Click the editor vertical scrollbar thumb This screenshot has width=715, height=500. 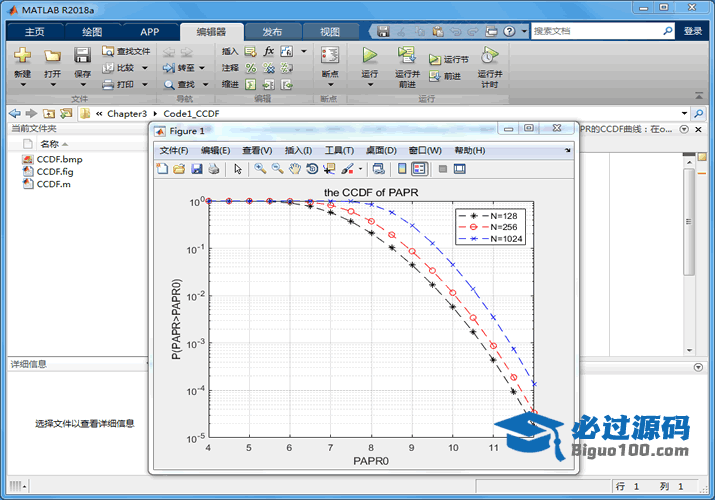689,222
